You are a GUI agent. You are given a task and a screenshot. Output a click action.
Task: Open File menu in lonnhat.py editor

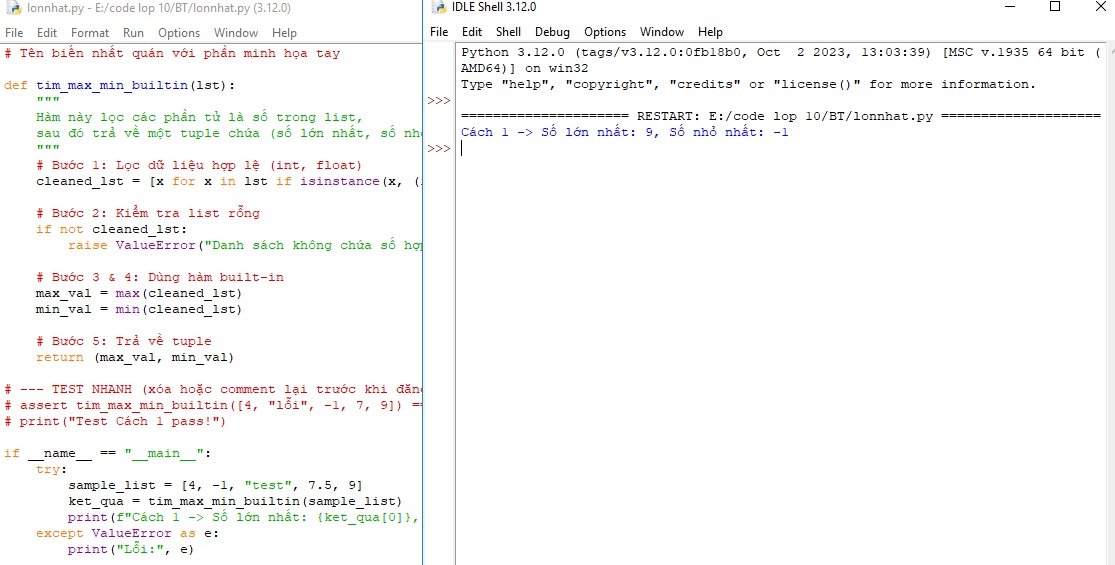[x=14, y=33]
